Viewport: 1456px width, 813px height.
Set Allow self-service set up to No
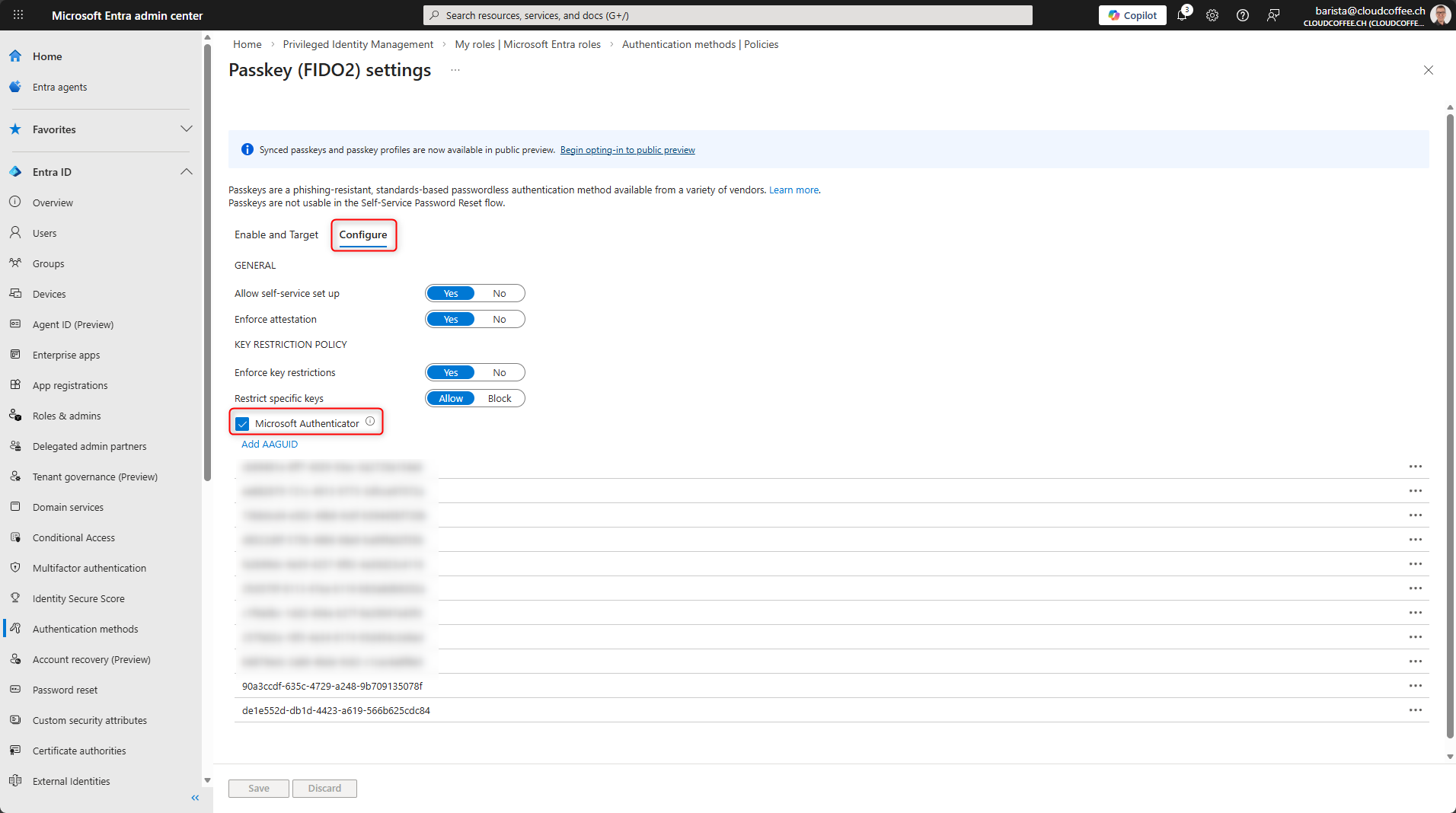[x=499, y=294]
